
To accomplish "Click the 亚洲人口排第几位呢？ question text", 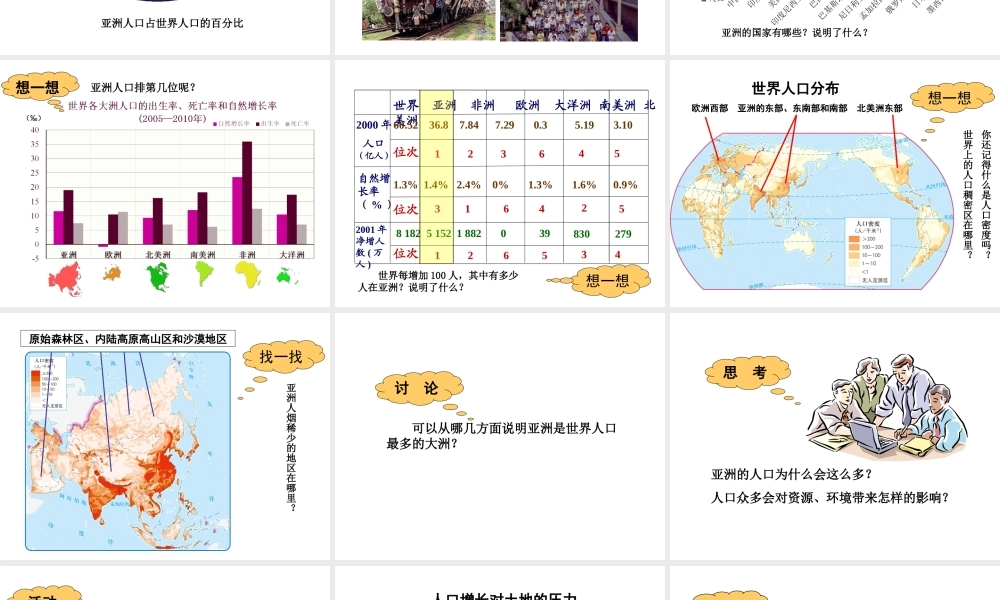I will coord(143,87).
